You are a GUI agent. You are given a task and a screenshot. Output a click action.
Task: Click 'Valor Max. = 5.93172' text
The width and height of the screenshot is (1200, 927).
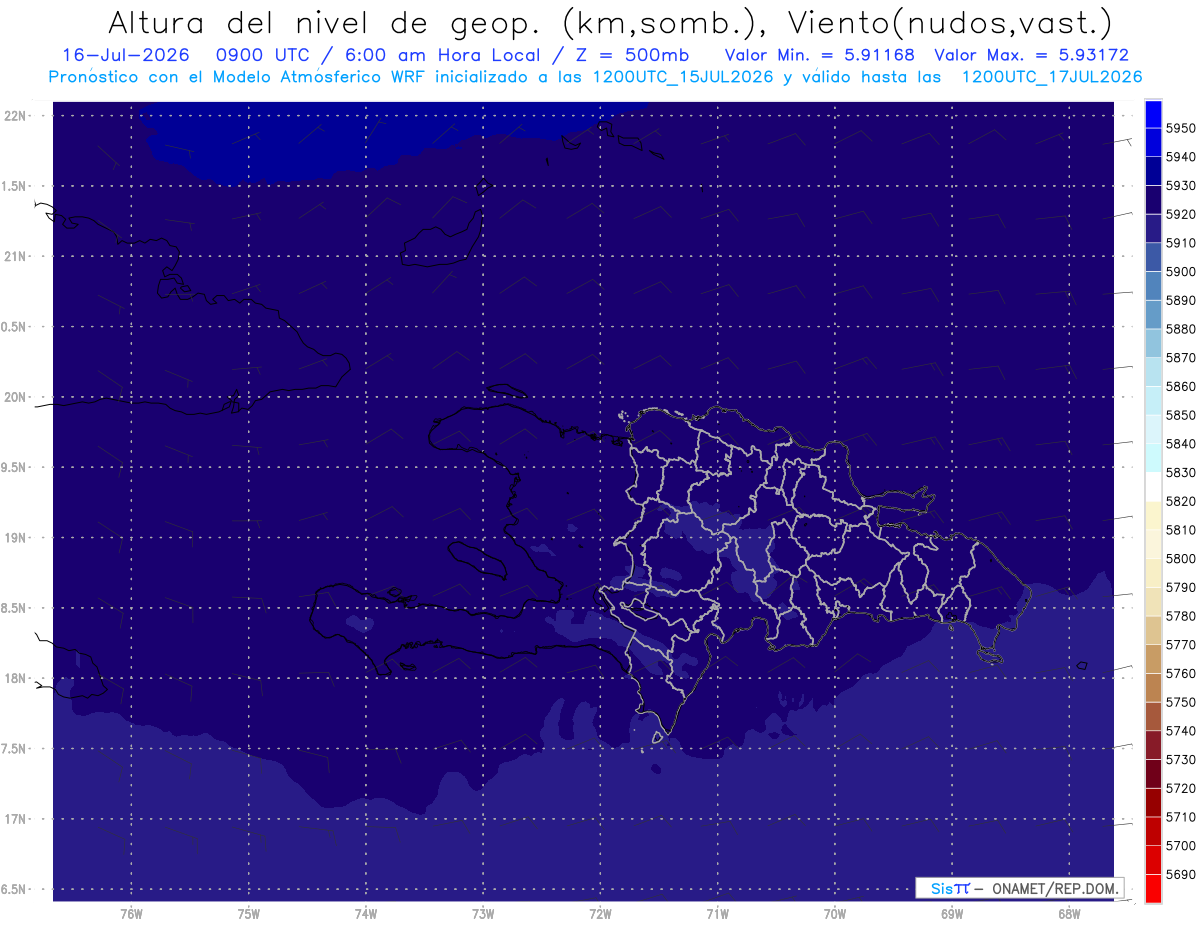click(x=1031, y=55)
